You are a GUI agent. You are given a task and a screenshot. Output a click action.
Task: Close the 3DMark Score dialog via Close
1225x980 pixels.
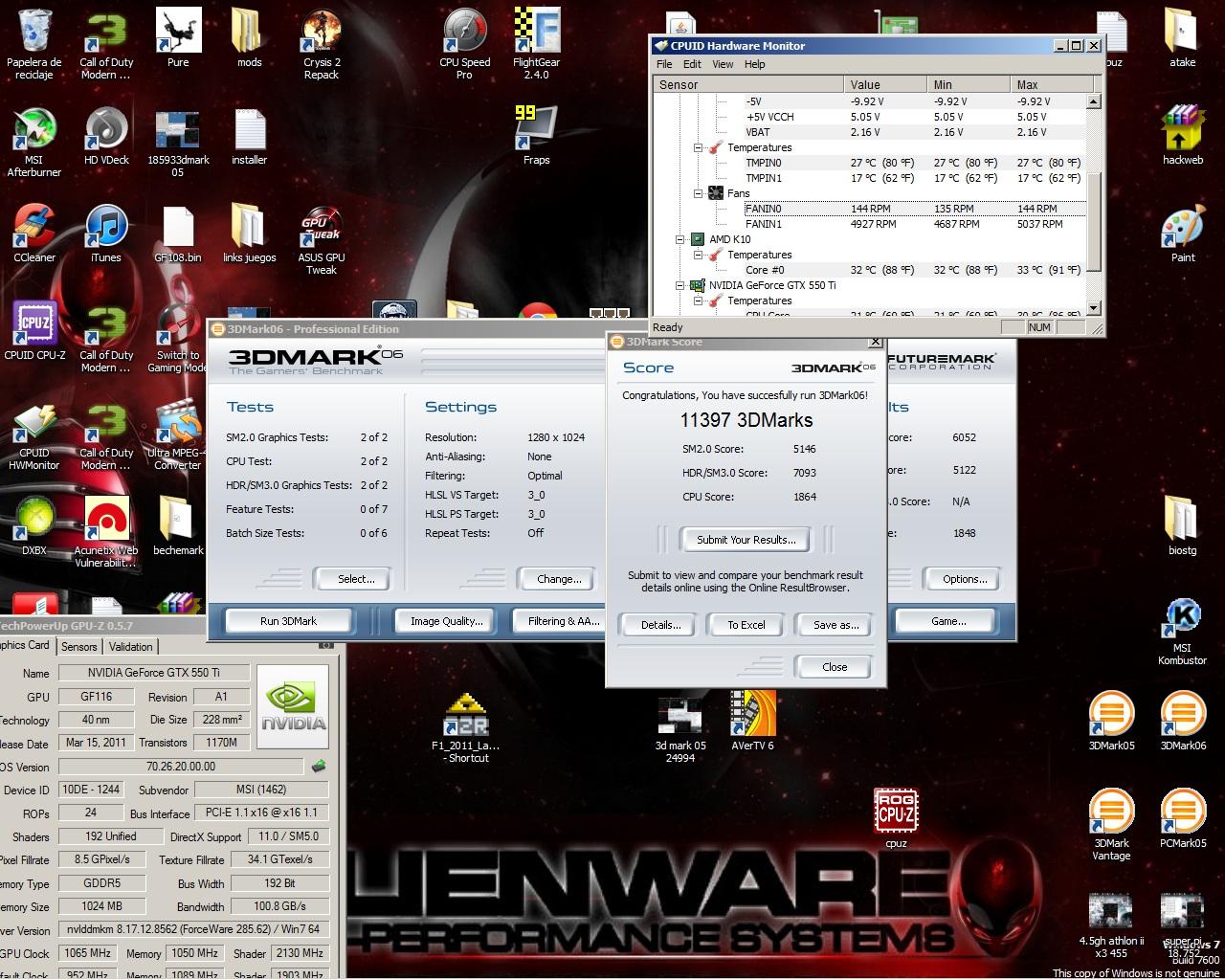[x=834, y=667]
